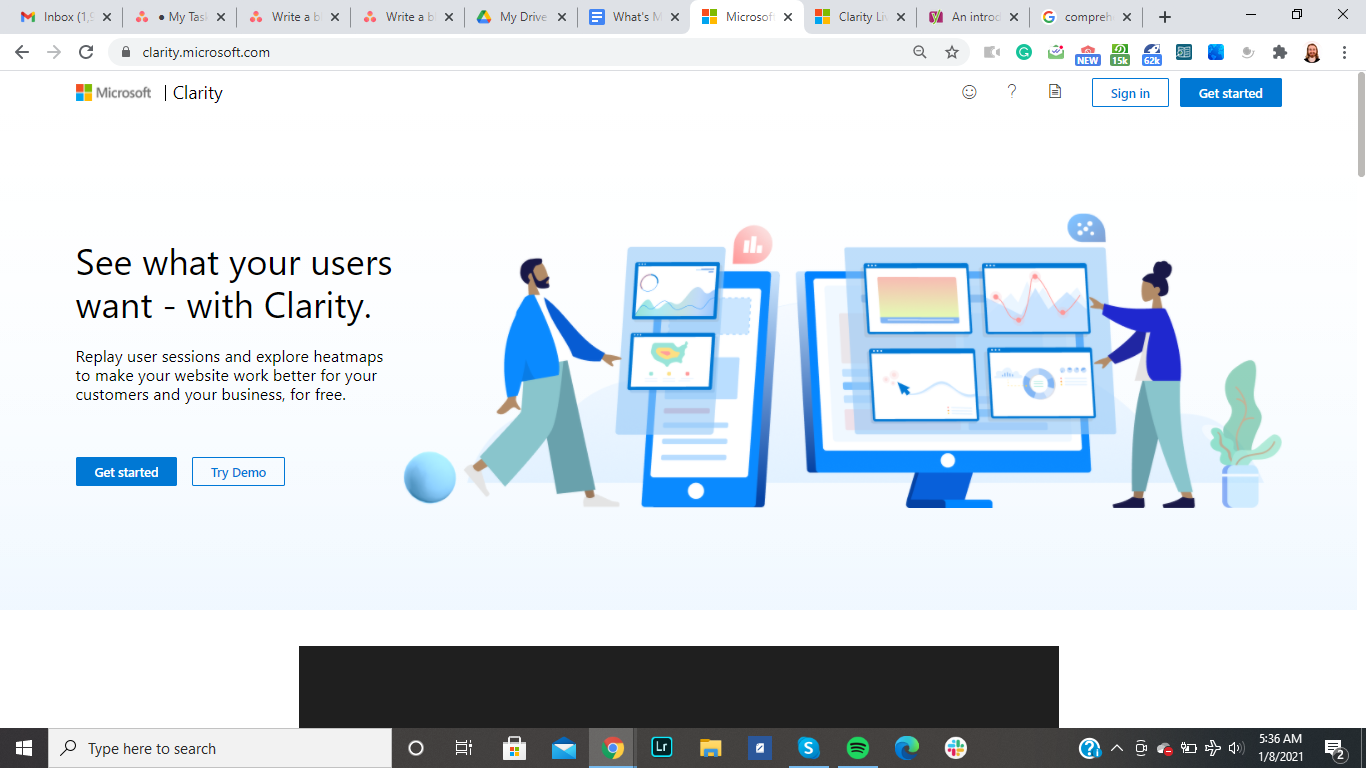Click the browser Back arrow

(22, 52)
